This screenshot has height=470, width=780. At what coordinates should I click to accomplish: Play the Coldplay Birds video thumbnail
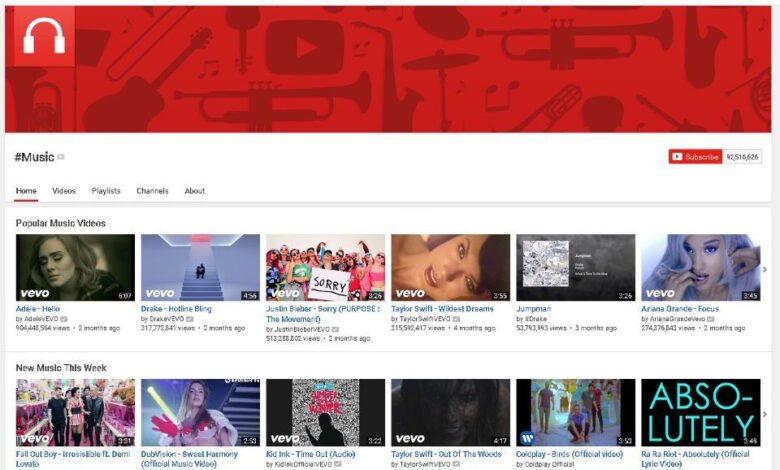(576, 412)
